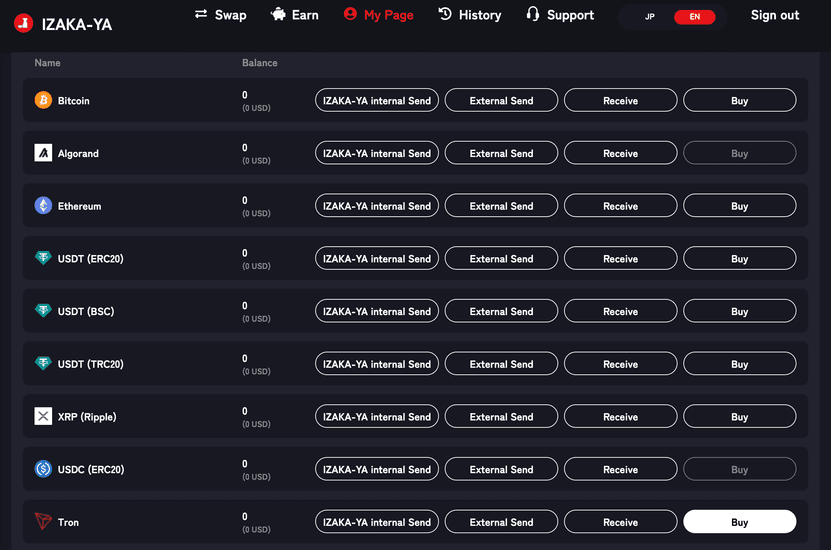Click the USDT (BSC) Tether icon

coord(43,311)
